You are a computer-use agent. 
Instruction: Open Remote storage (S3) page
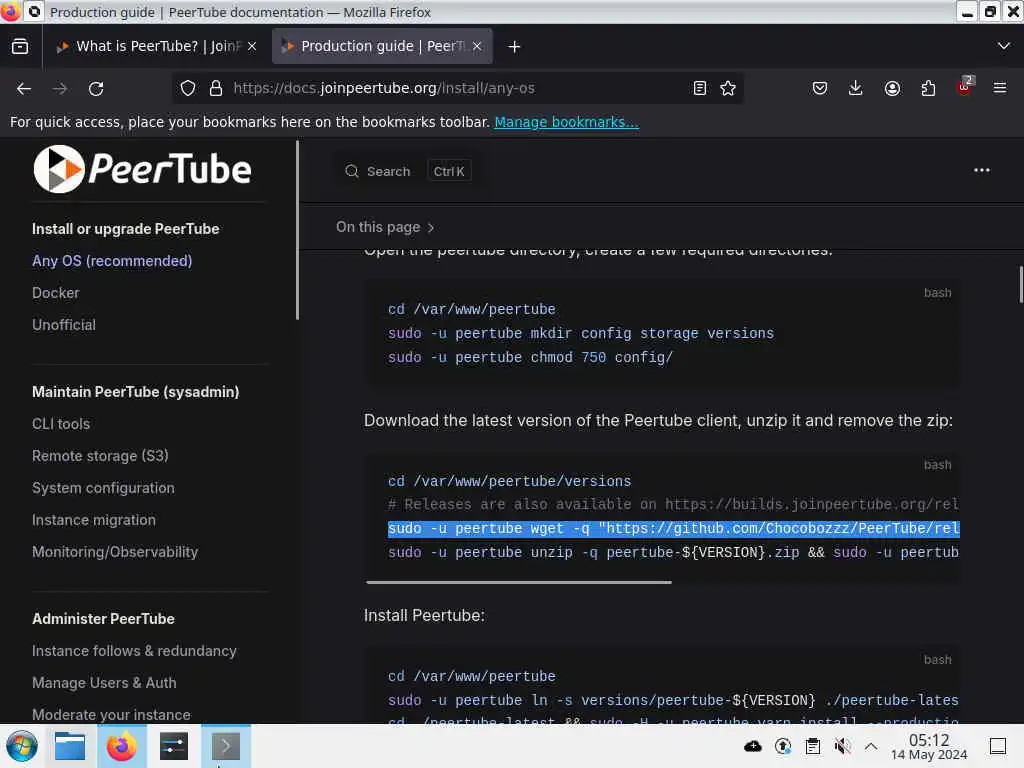coord(100,456)
